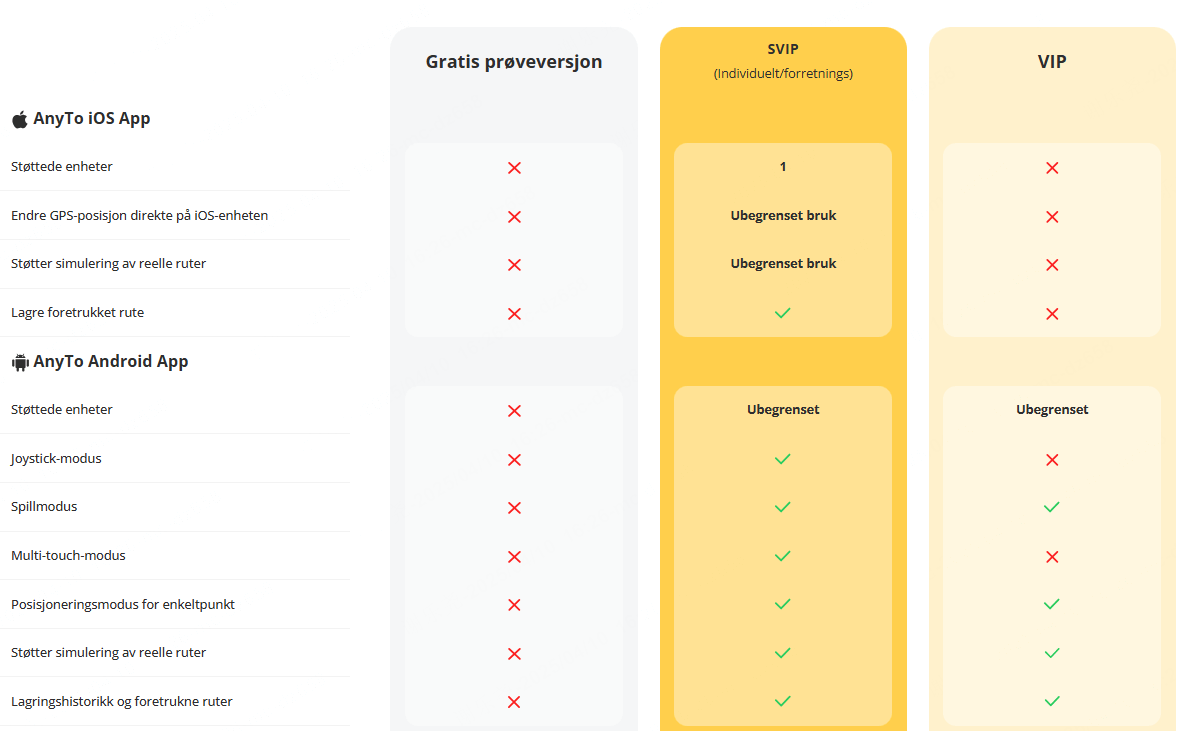Select the SVIP plan header
The image size is (1183, 731).
coord(783,49)
